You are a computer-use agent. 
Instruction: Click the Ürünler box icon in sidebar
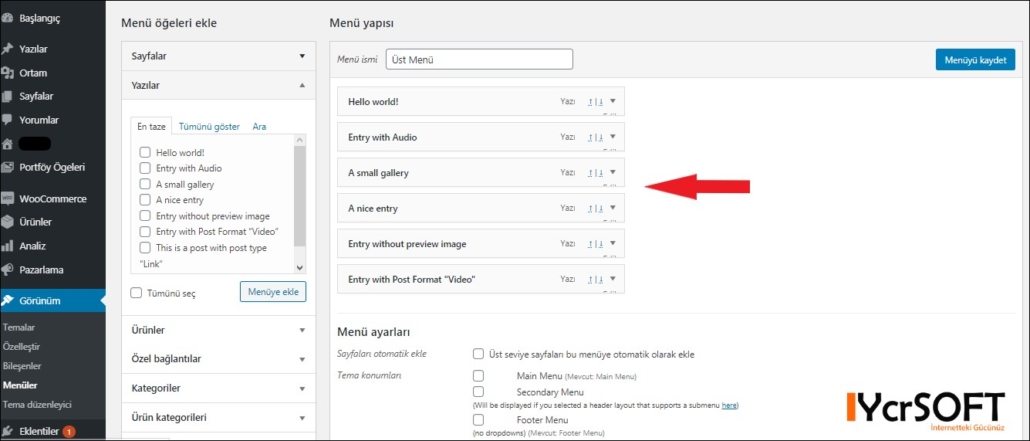(x=7, y=222)
